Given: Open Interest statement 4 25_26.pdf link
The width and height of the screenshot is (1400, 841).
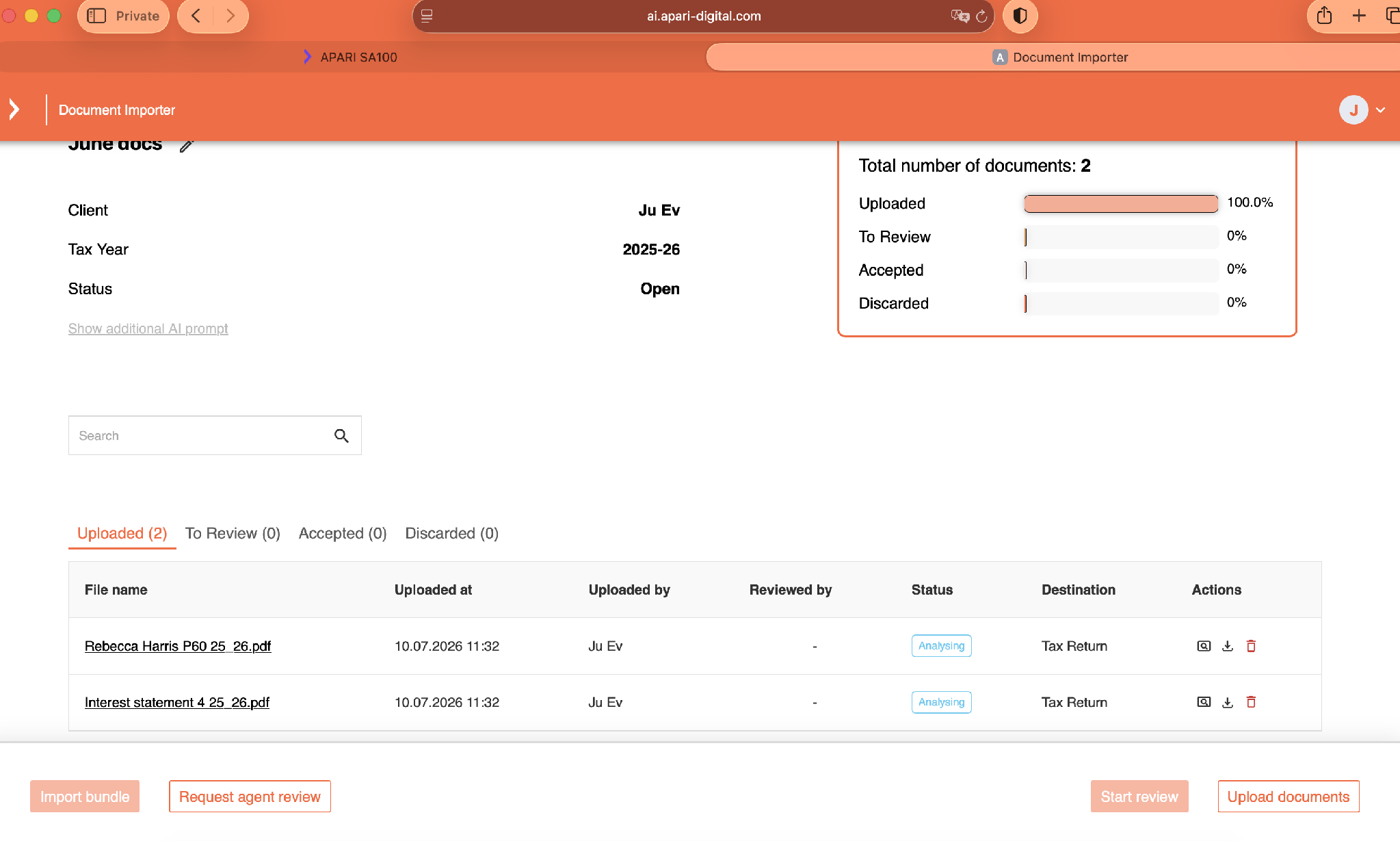Looking at the screenshot, I should point(177,702).
